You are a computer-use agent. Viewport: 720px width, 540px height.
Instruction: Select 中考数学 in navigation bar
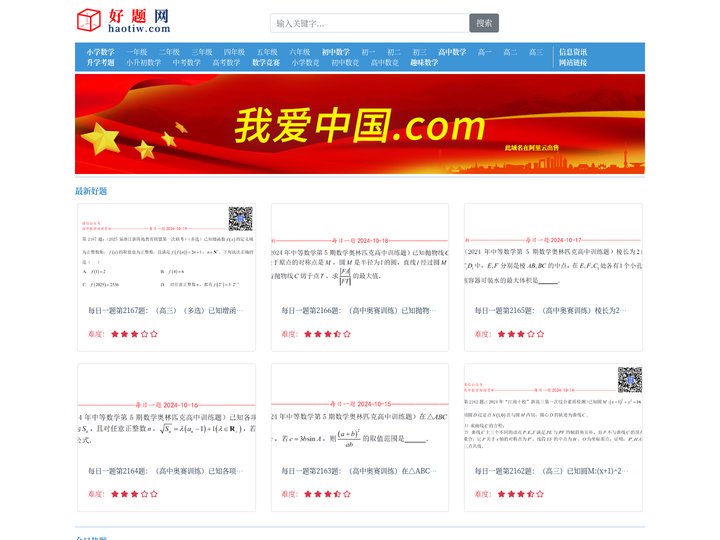coord(187,62)
